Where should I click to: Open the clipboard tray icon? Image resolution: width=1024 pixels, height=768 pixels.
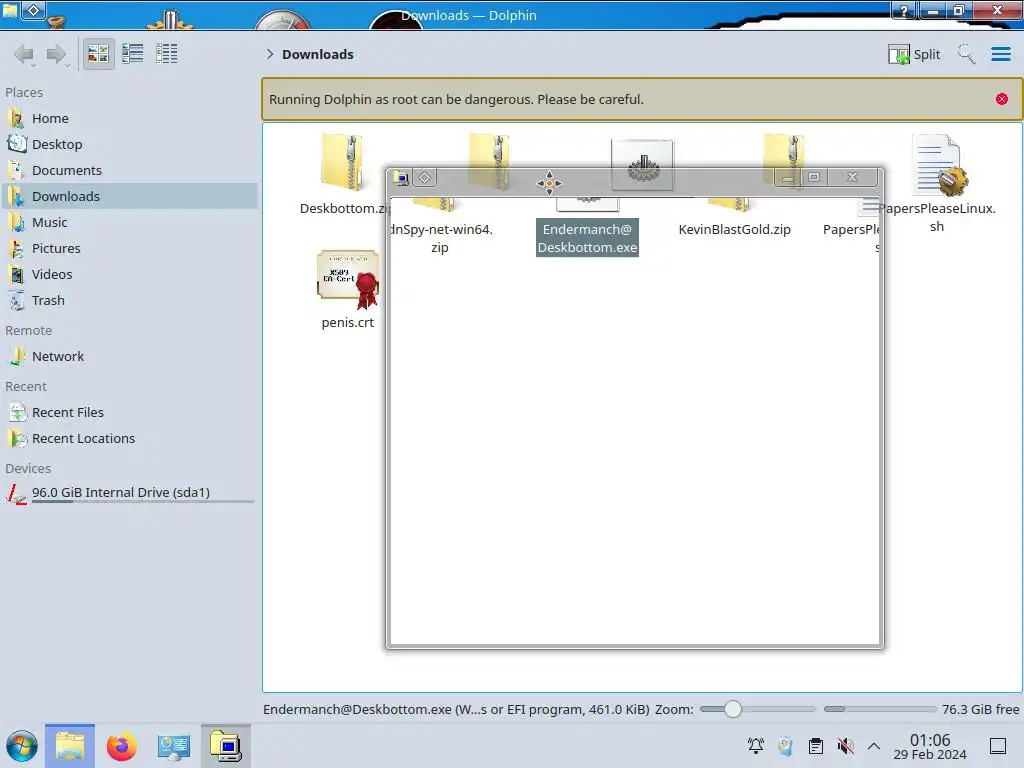tap(816, 746)
